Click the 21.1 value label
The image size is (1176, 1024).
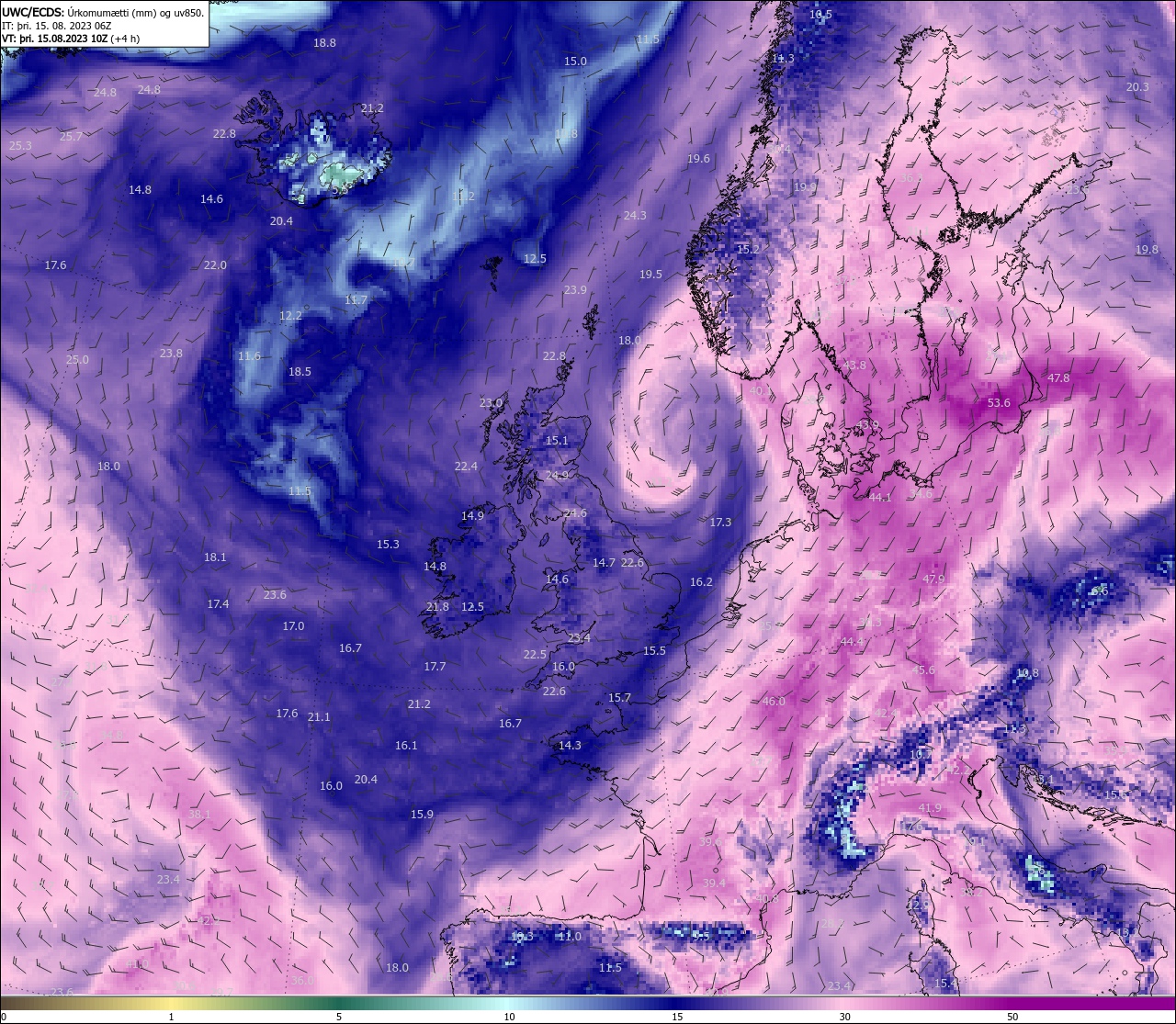(x=319, y=717)
